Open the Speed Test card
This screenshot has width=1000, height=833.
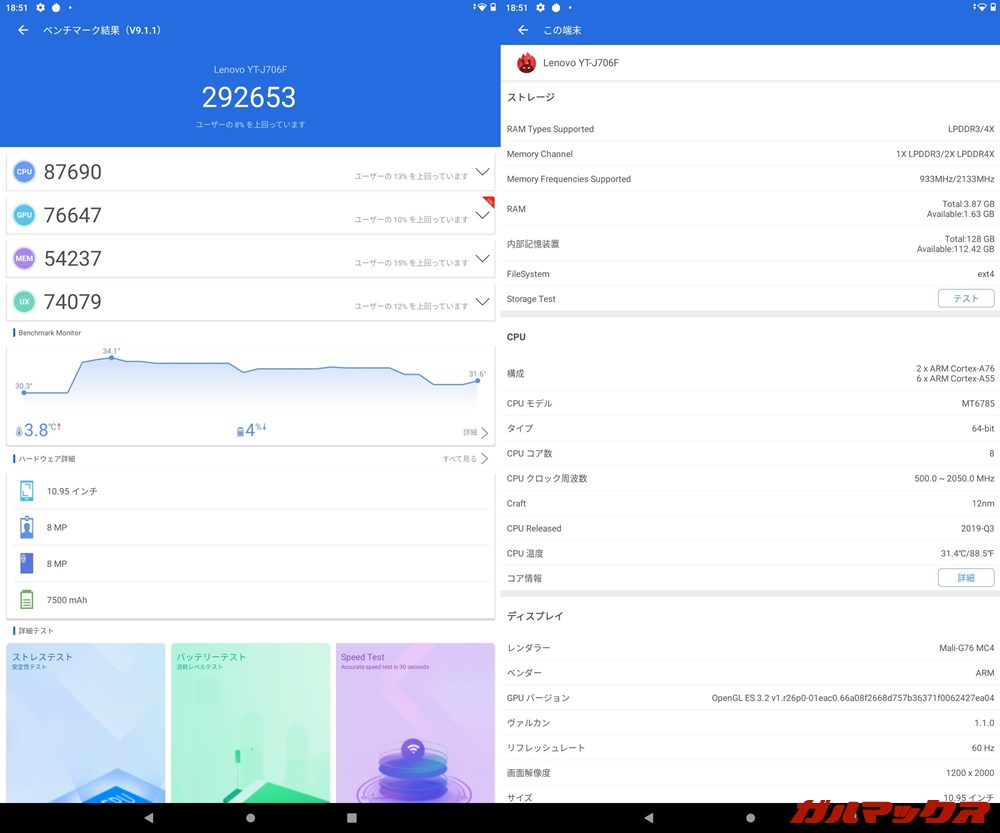[415, 722]
